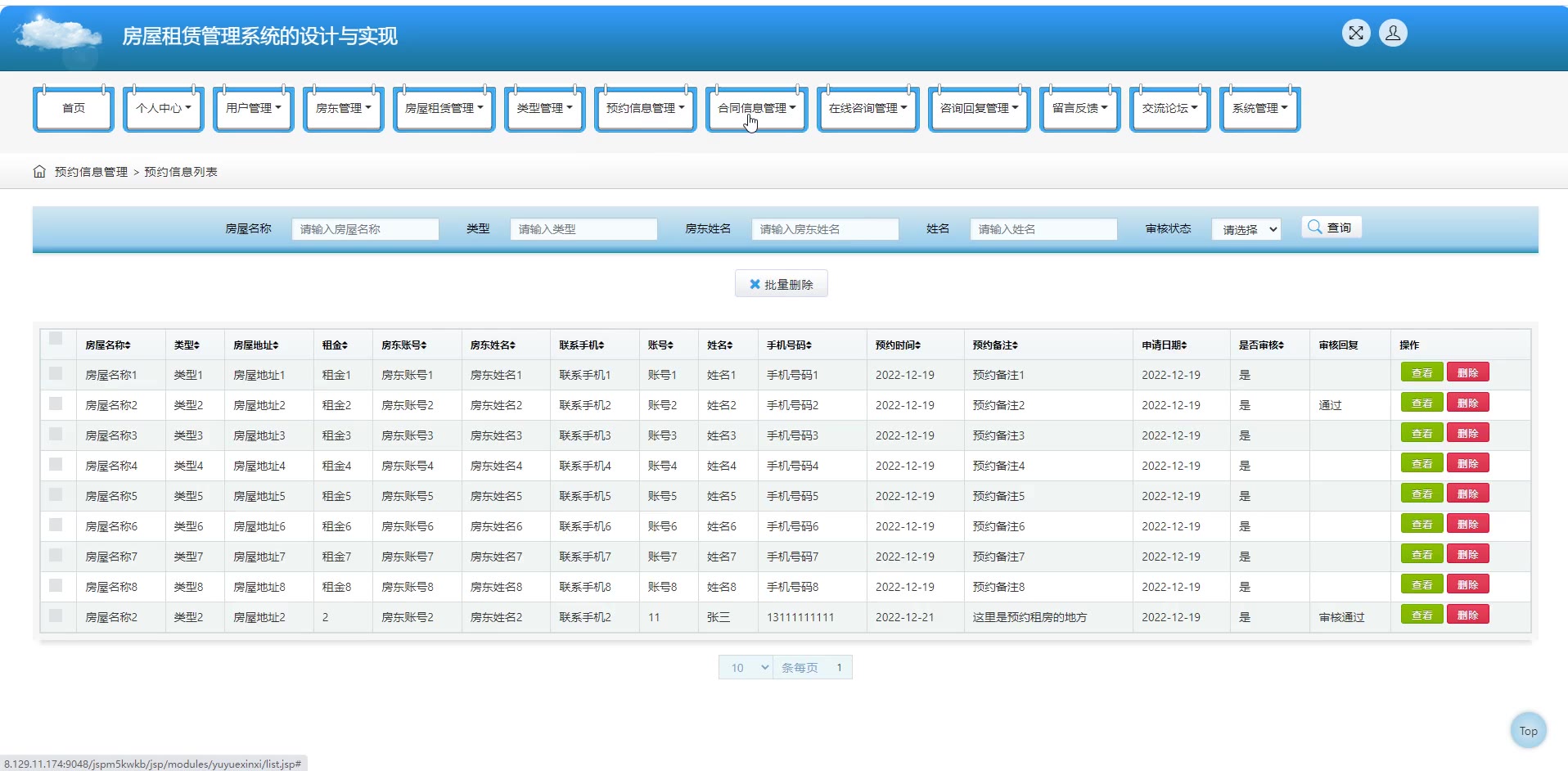1568x771 pixels.
Task: Open the 在线咨询管理 menu
Action: coord(868,108)
